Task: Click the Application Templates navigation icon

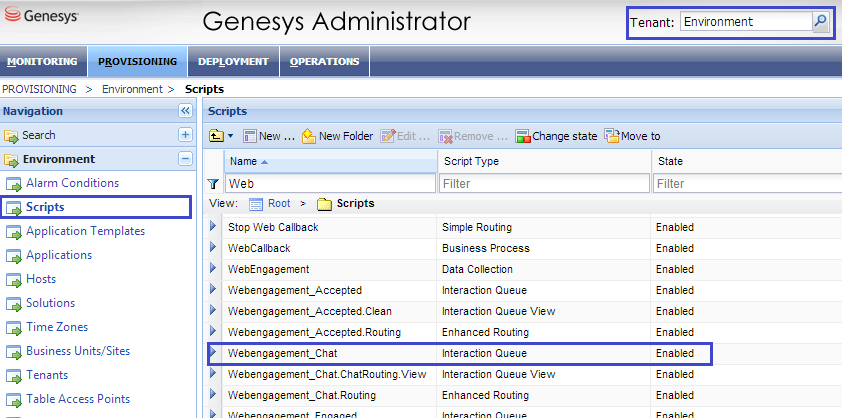Action: coord(13,232)
